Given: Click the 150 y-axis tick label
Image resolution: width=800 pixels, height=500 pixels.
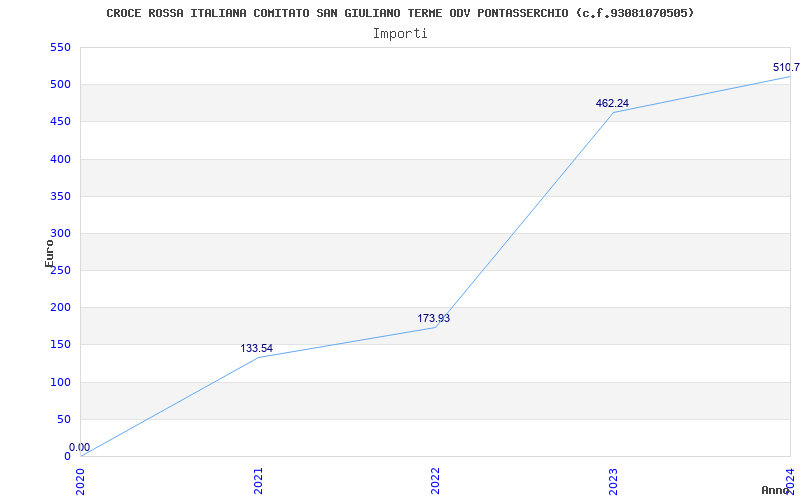Looking at the screenshot, I should (60, 345).
